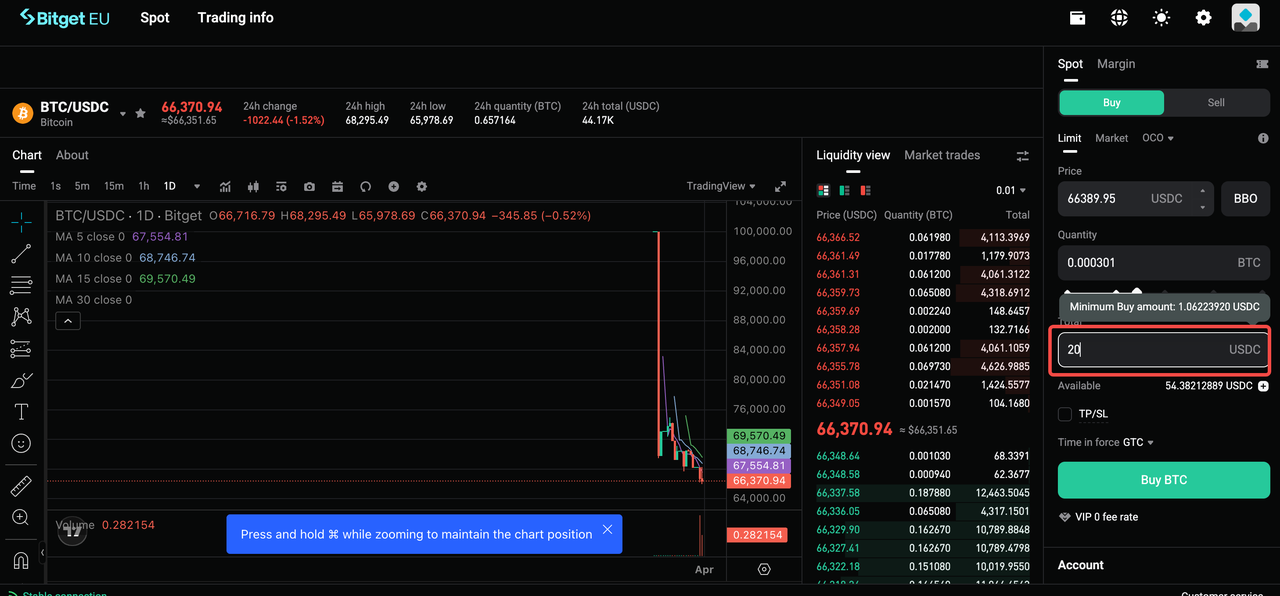This screenshot has height=596, width=1280.
Task: Click the BBO price button
Action: click(x=1245, y=199)
